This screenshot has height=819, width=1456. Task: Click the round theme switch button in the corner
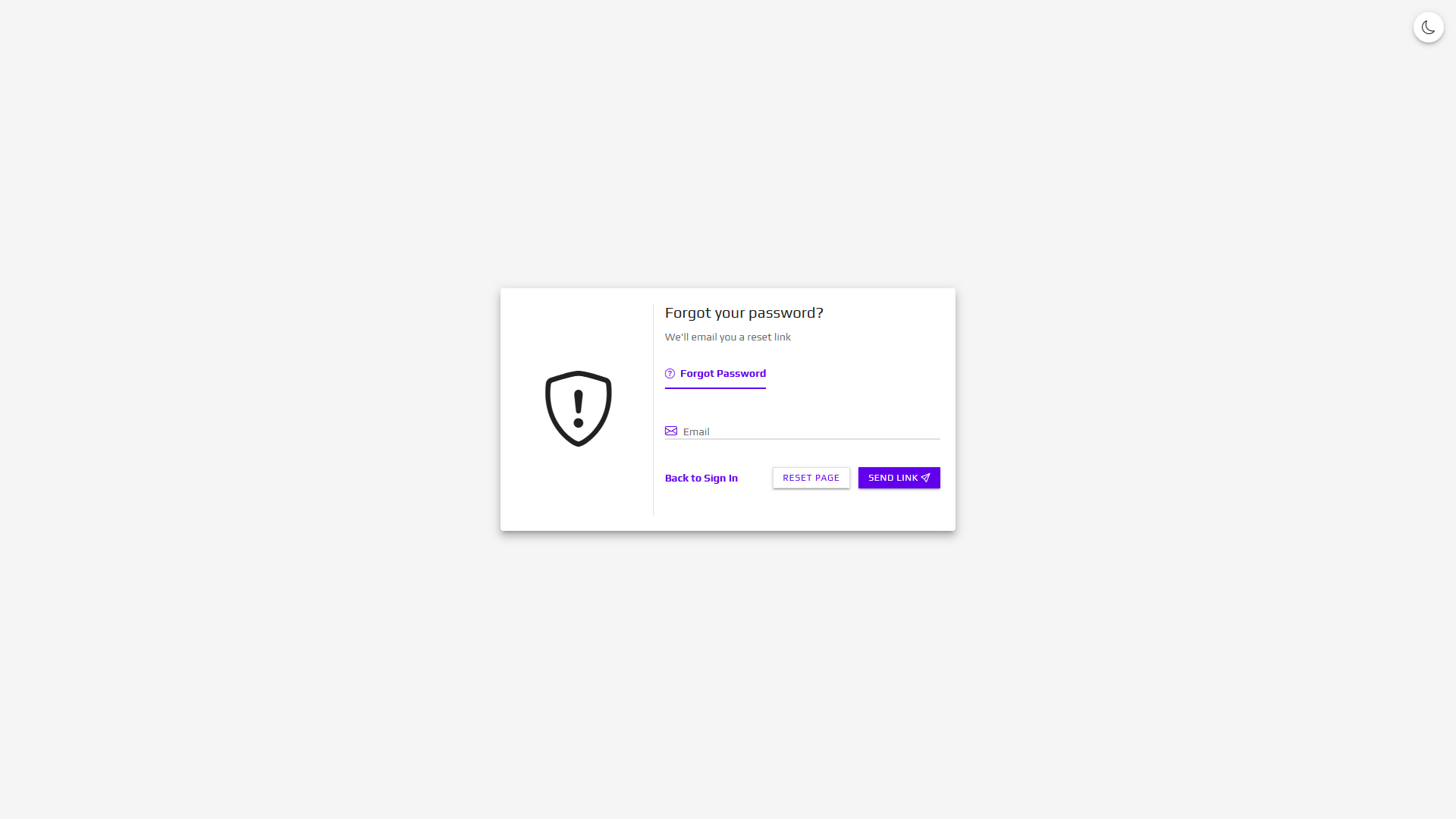(1429, 28)
